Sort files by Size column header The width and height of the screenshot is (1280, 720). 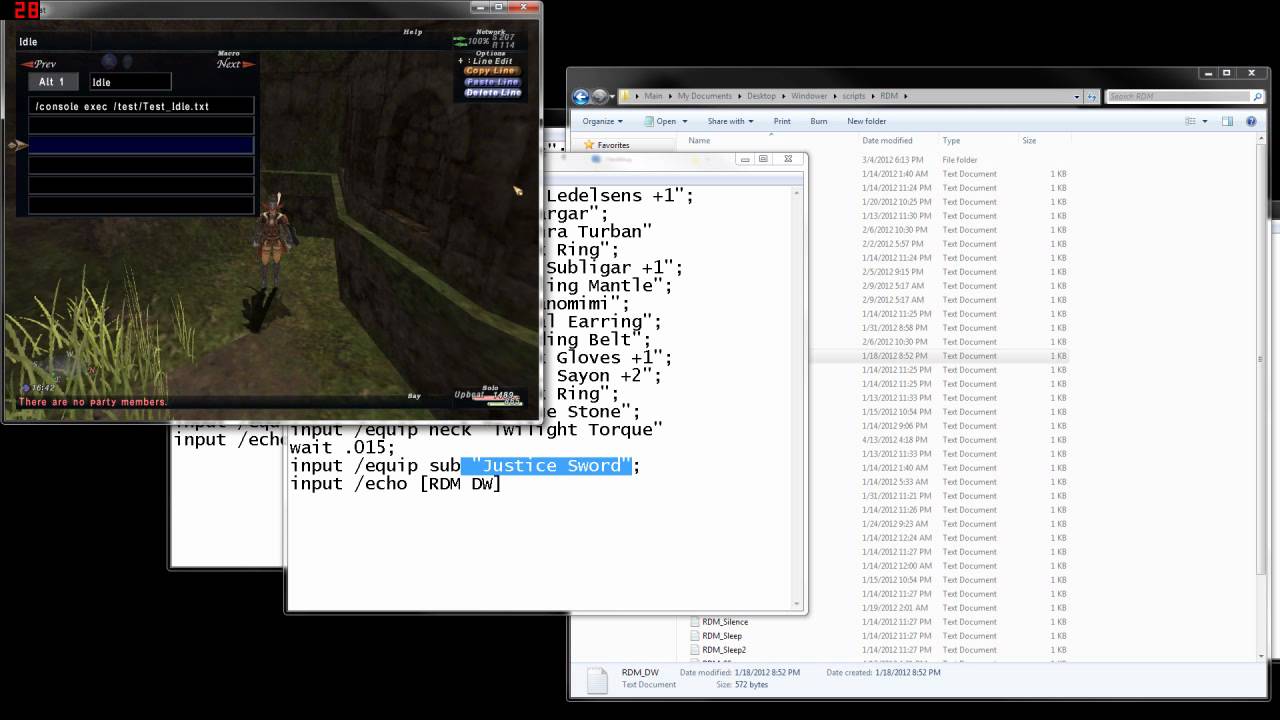click(1029, 140)
